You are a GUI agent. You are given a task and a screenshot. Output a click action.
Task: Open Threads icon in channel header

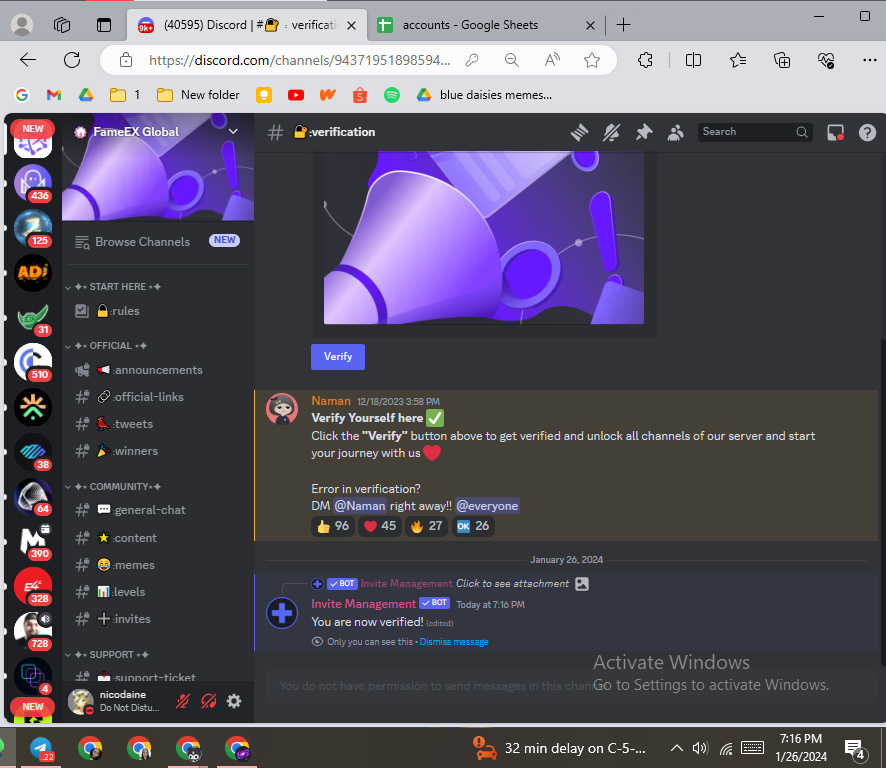[x=579, y=133]
